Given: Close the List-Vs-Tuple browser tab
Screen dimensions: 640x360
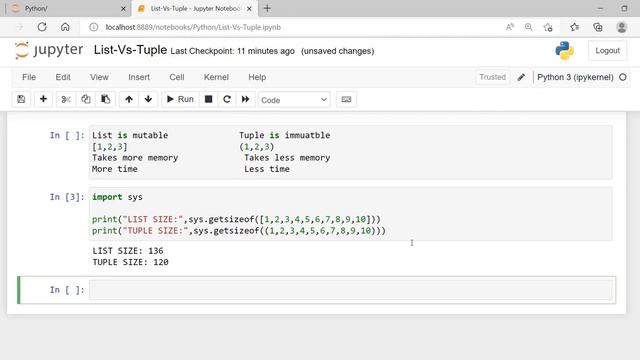Looking at the screenshot, I should point(249,9).
